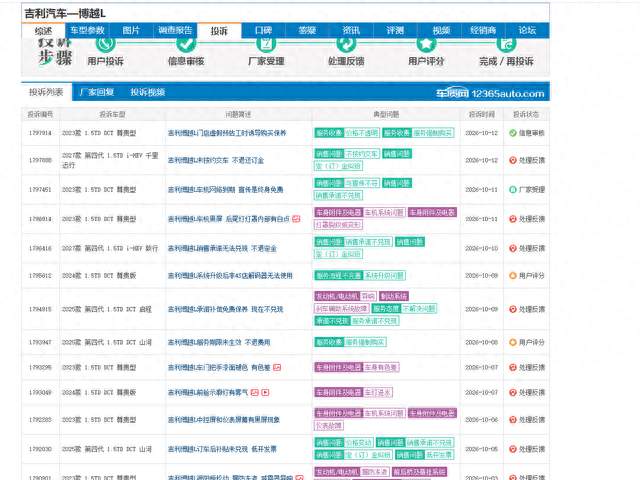This screenshot has height=480, width=640.
Task: Click red status icon in 不退还订金 row
Action: [513, 160]
